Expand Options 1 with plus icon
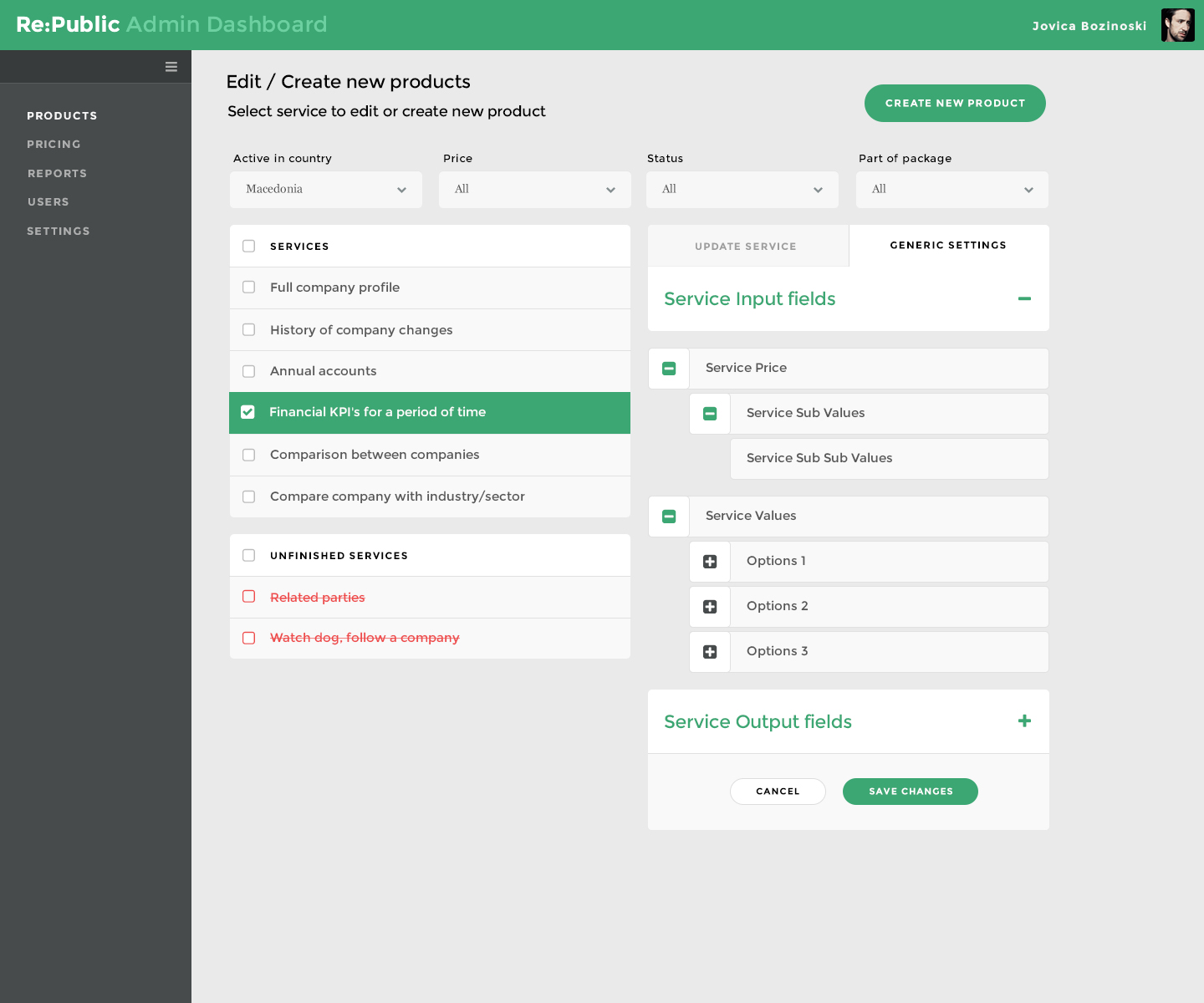The image size is (1204, 1003). [x=710, y=562]
